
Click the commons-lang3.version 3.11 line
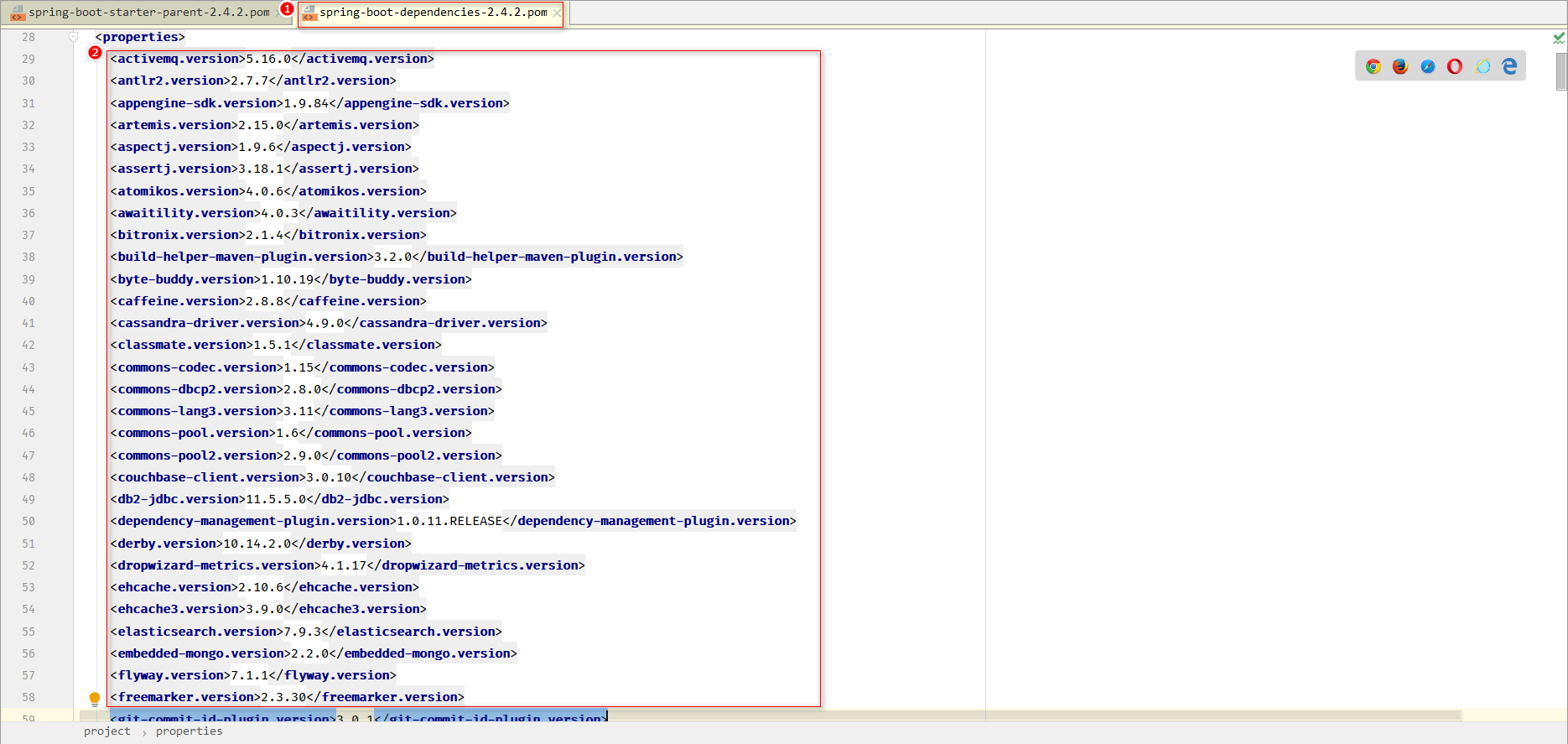point(302,411)
